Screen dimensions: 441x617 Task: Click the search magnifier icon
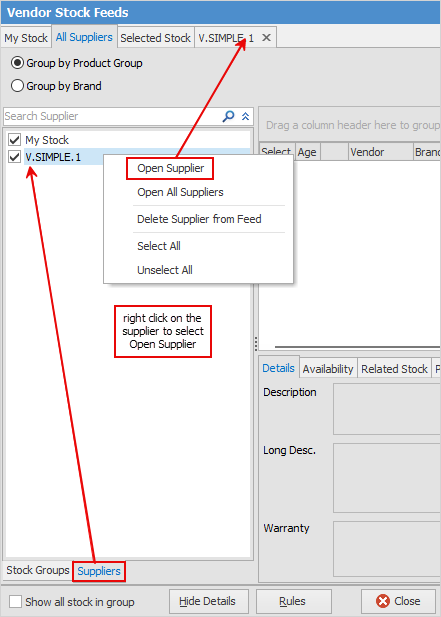[x=228, y=116]
